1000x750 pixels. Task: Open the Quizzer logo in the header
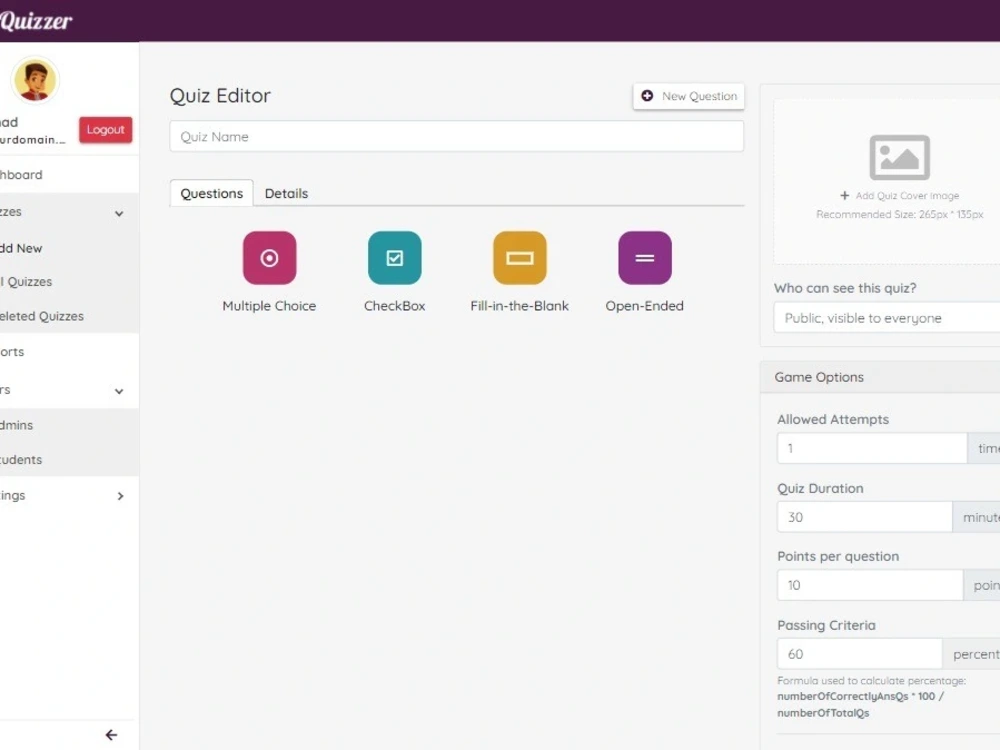point(35,20)
